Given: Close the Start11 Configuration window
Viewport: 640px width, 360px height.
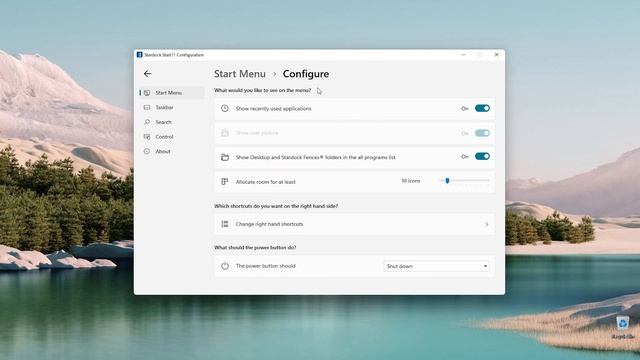Looking at the screenshot, I should [x=496, y=55].
